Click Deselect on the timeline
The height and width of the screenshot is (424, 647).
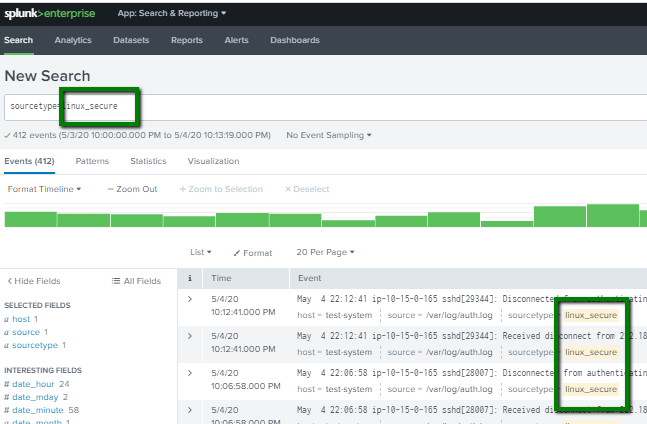pyautogui.click(x=307, y=189)
